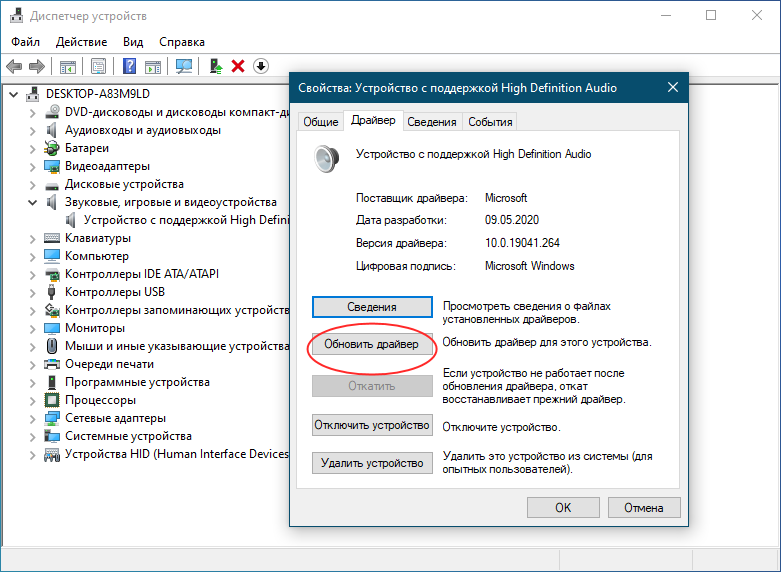Click the printer icon beside Очереди печати
781x572 pixels.
point(52,364)
